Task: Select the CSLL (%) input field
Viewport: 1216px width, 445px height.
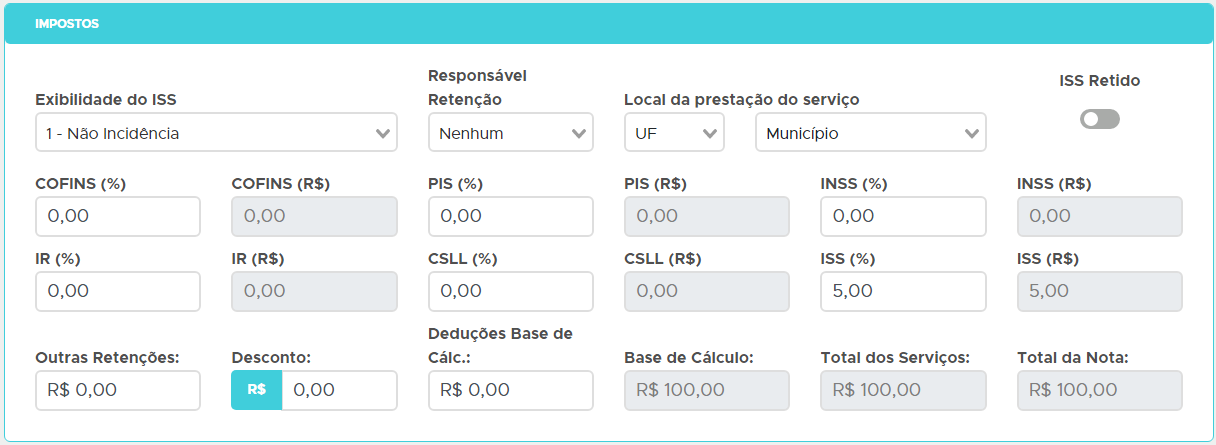Action: 510,291
